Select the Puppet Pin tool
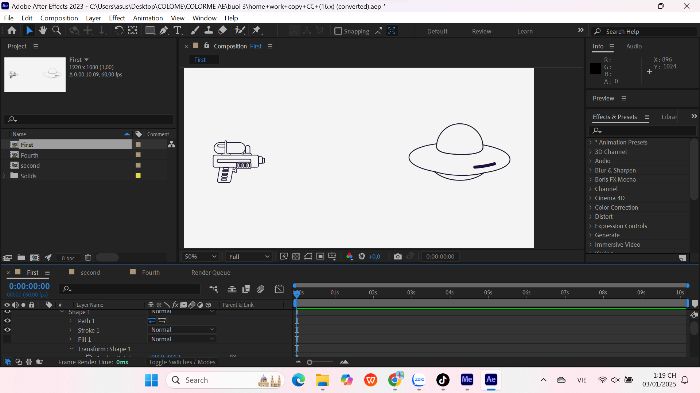The width and height of the screenshot is (700, 393). coord(256,30)
